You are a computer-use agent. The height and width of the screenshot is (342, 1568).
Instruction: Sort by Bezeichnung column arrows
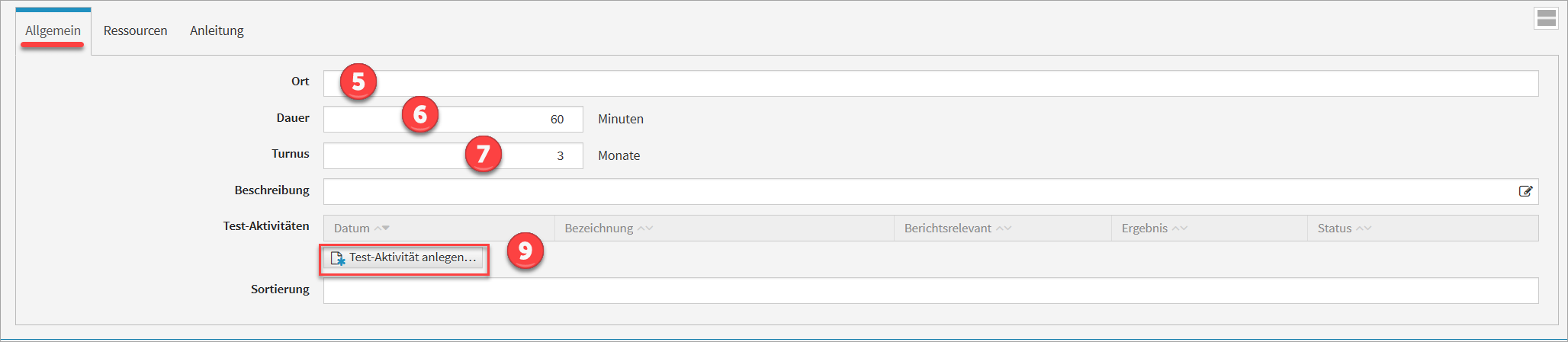[645, 229]
